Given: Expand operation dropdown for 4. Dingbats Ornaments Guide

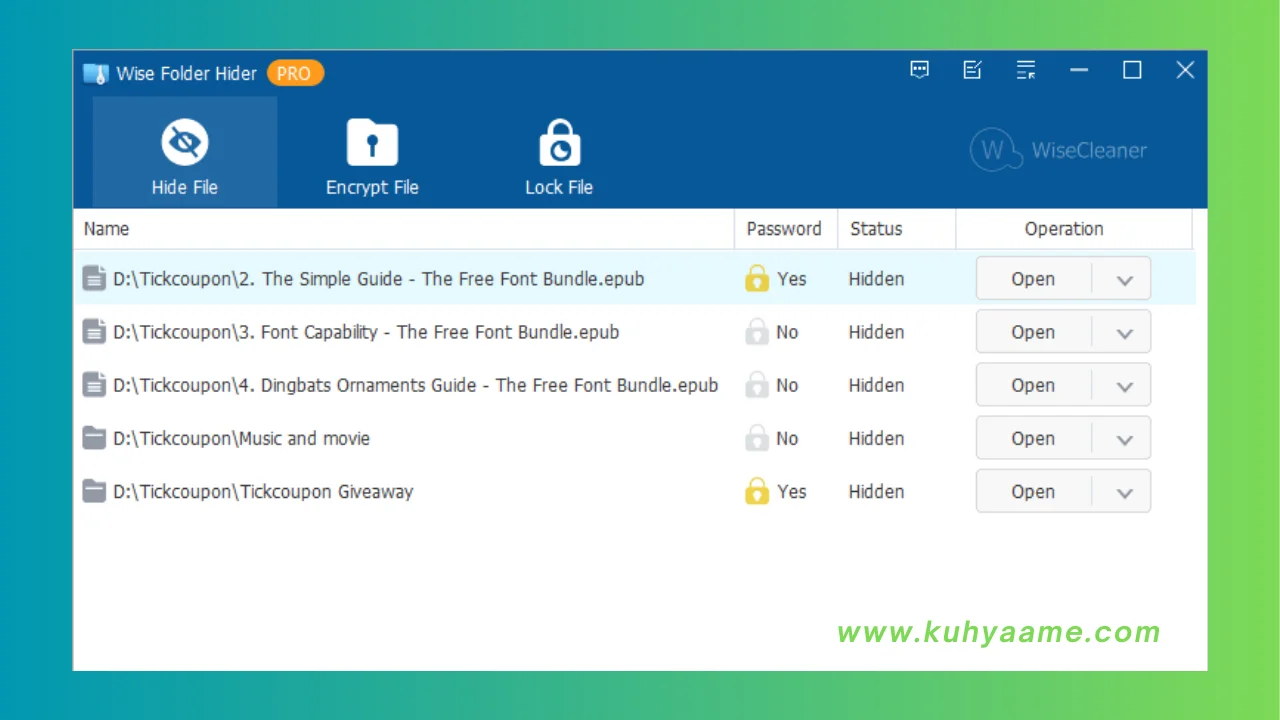Looking at the screenshot, I should click(x=1124, y=386).
